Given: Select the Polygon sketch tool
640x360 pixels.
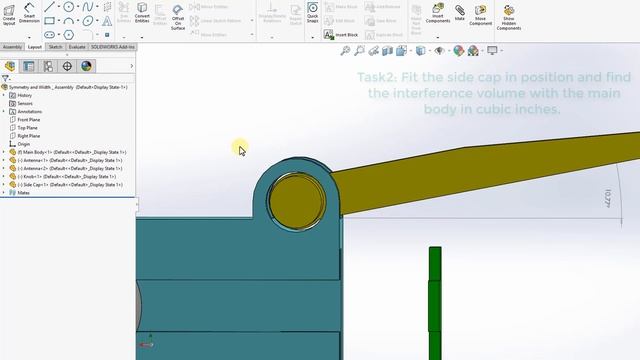Looking at the screenshot, I should point(69,35).
